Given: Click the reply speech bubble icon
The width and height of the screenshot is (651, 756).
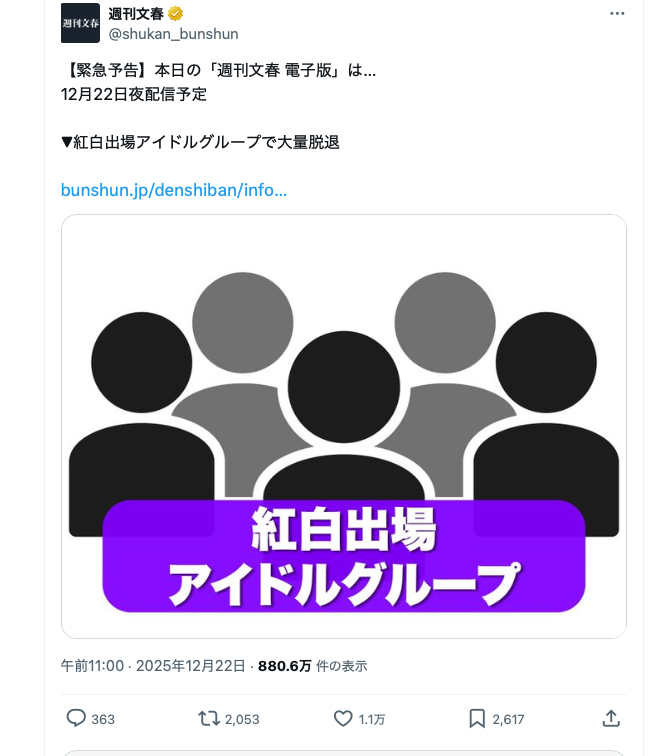Looking at the screenshot, I should (x=76, y=718).
